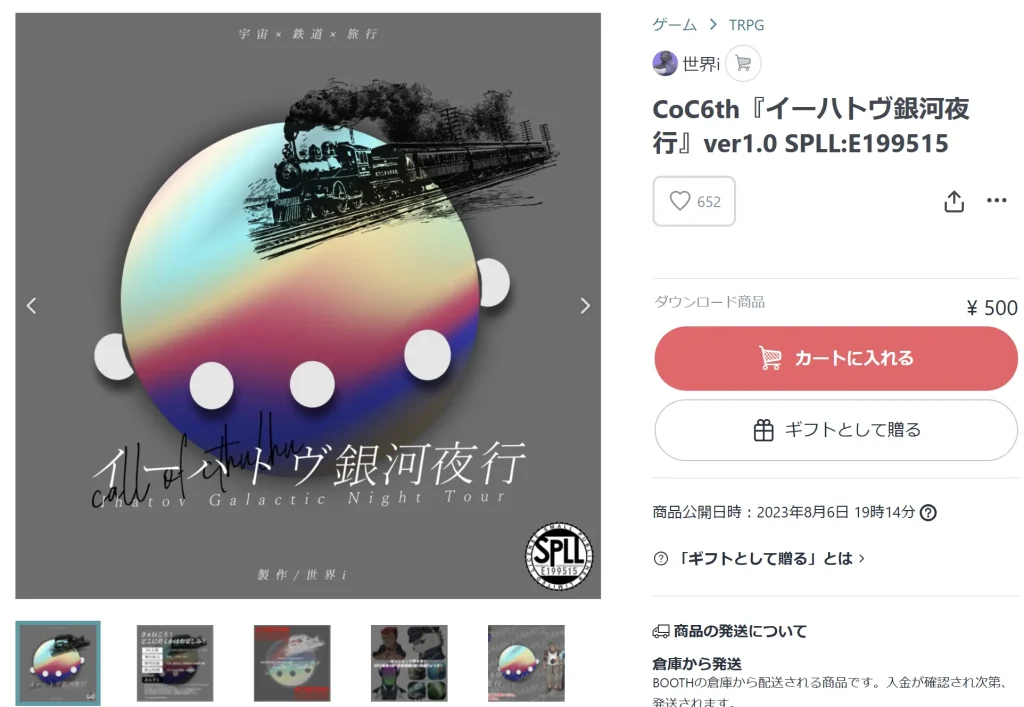Expand the「ギフトとして贈る」とは link chevron
1024x707 pixels.
862,559
